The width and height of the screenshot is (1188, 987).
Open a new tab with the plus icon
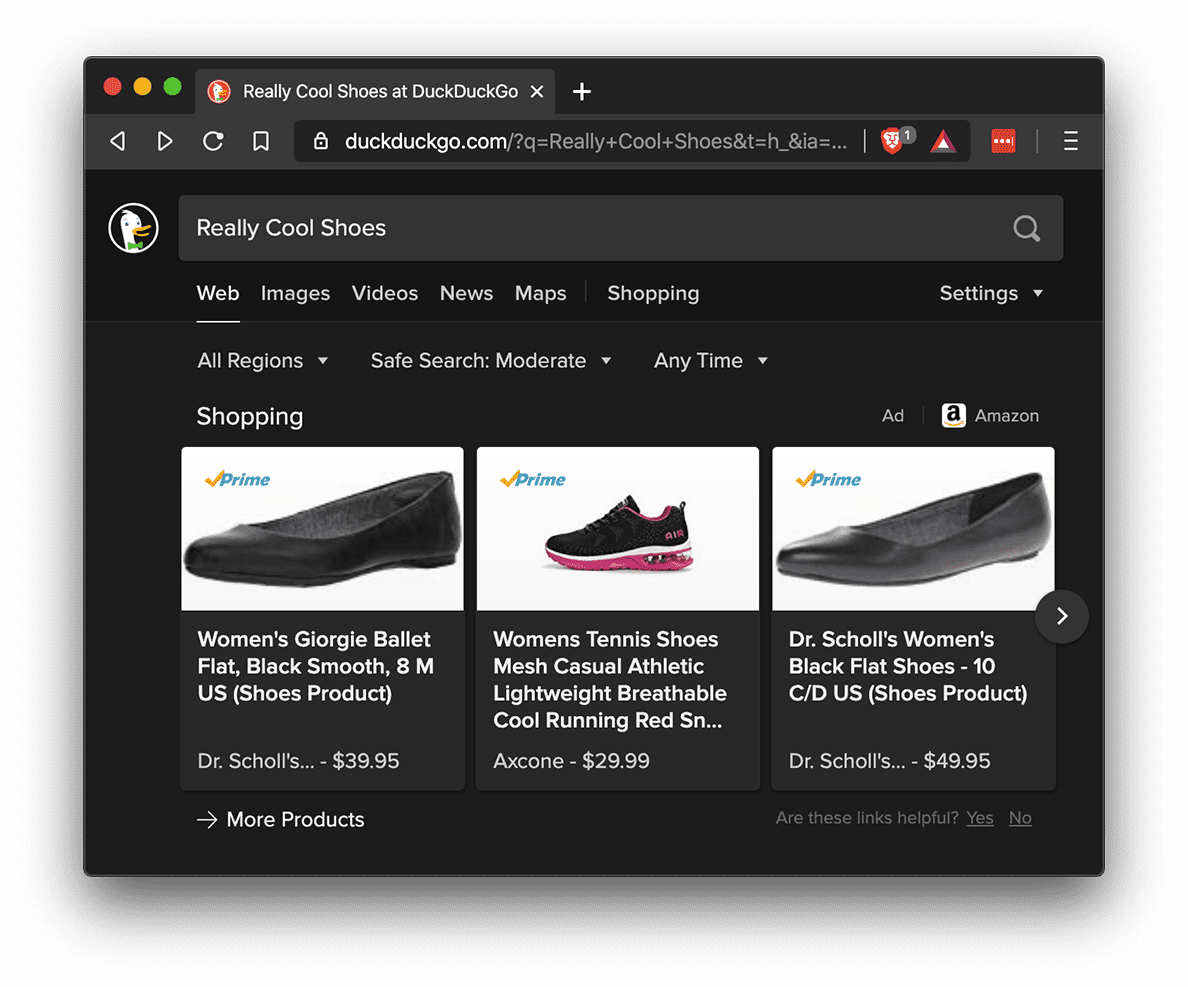[x=581, y=92]
